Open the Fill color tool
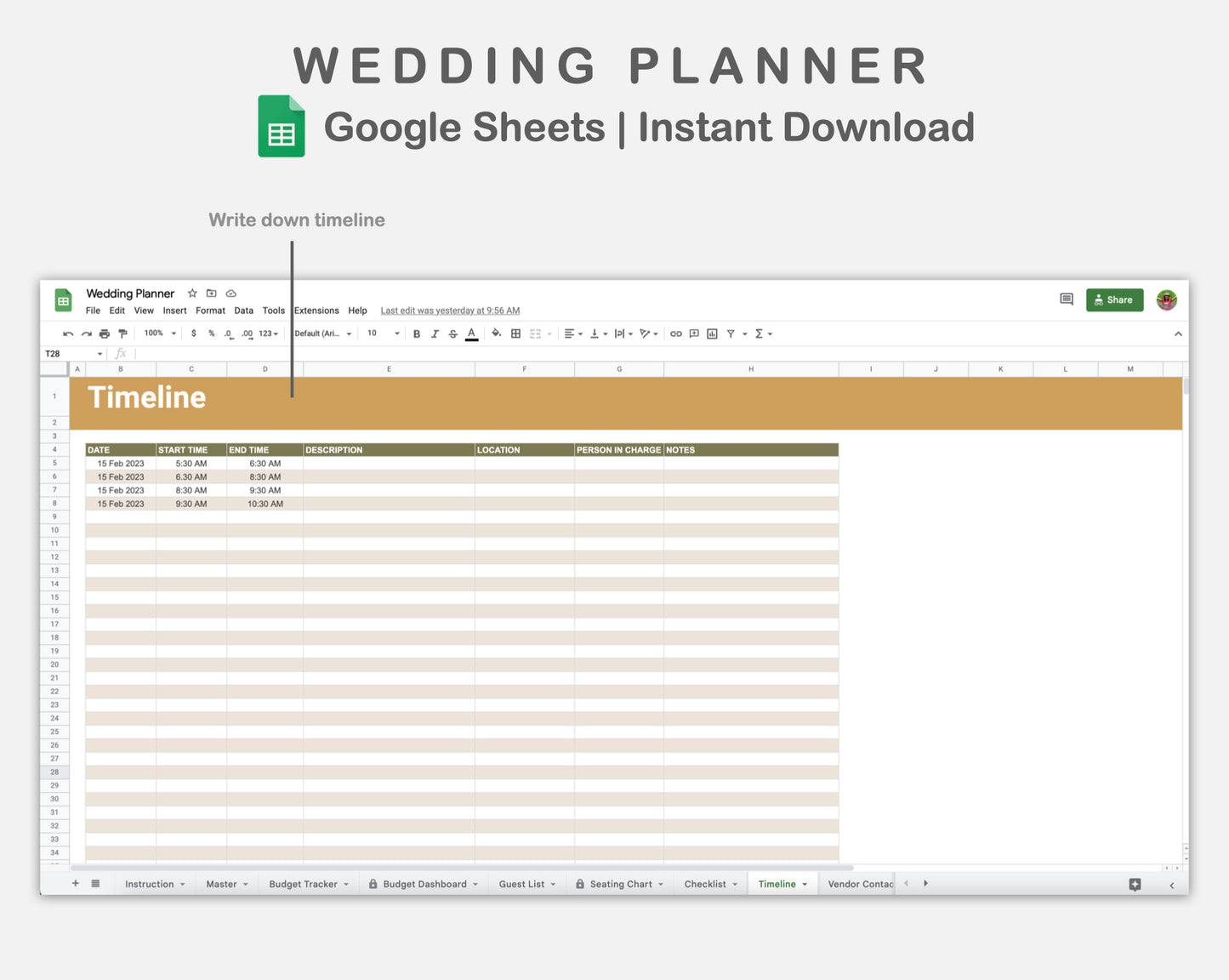 pos(497,333)
